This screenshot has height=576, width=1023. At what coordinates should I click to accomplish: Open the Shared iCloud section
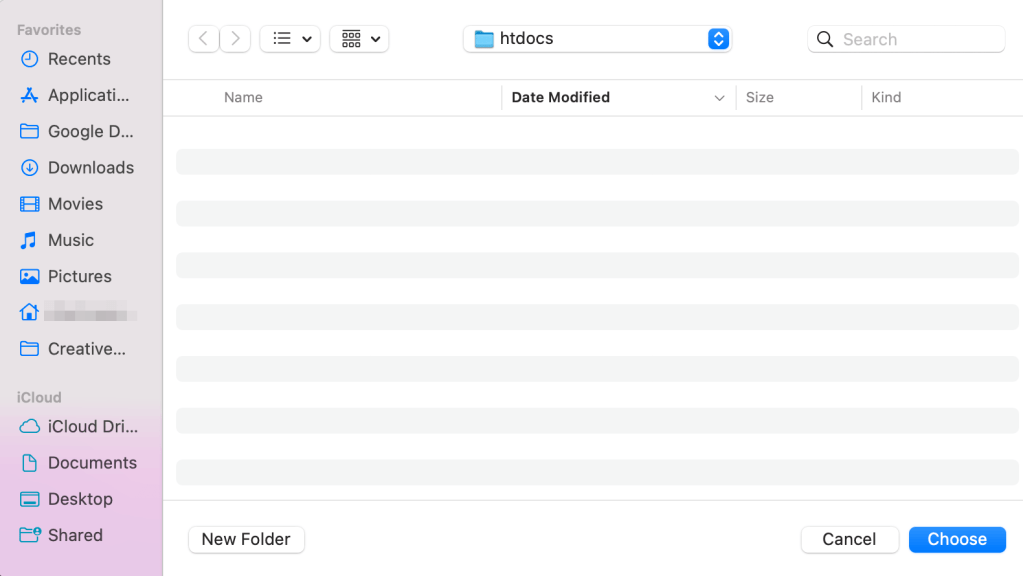(72, 535)
